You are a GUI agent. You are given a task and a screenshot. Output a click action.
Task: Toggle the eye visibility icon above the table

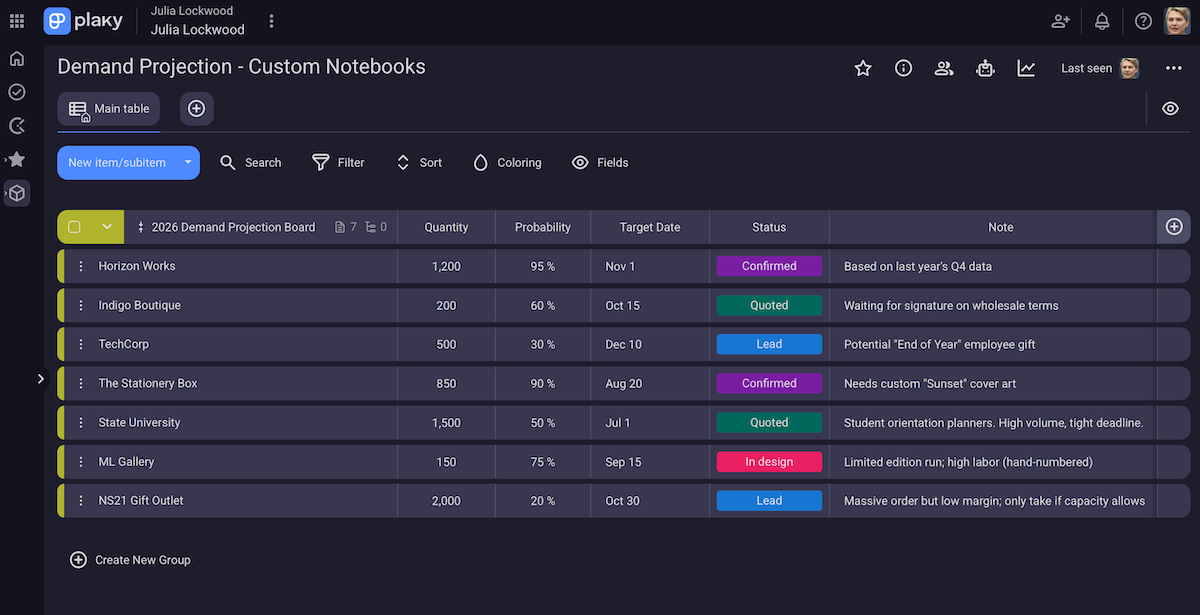point(1170,108)
